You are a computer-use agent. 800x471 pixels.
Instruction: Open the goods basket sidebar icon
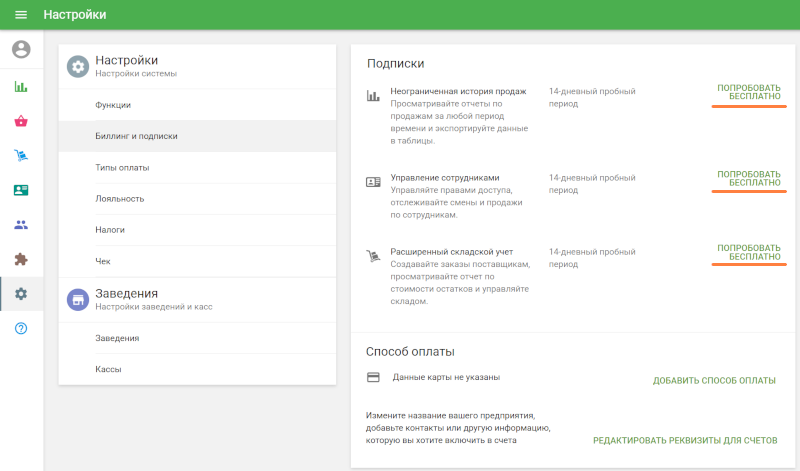(21, 121)
